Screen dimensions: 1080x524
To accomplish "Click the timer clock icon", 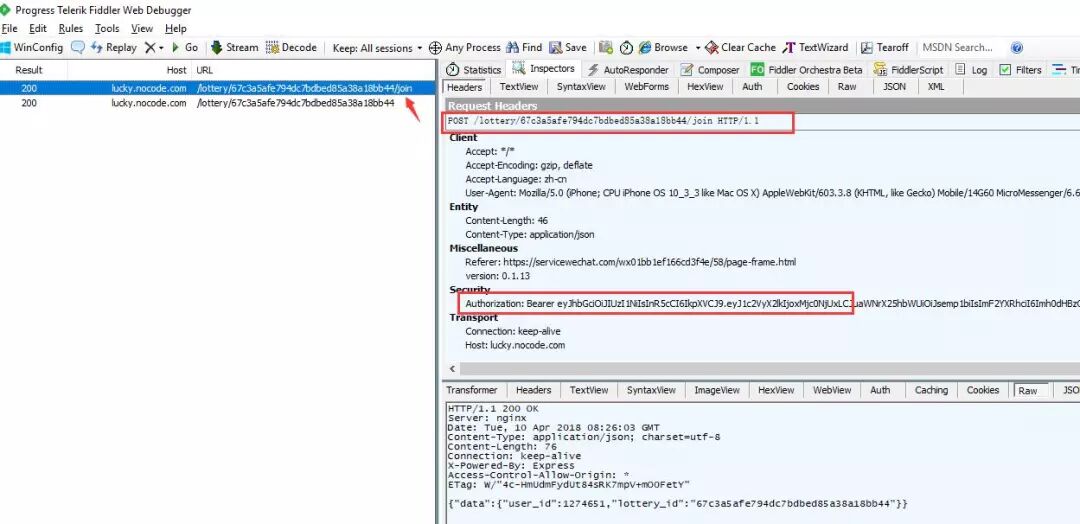I will 626,48.
